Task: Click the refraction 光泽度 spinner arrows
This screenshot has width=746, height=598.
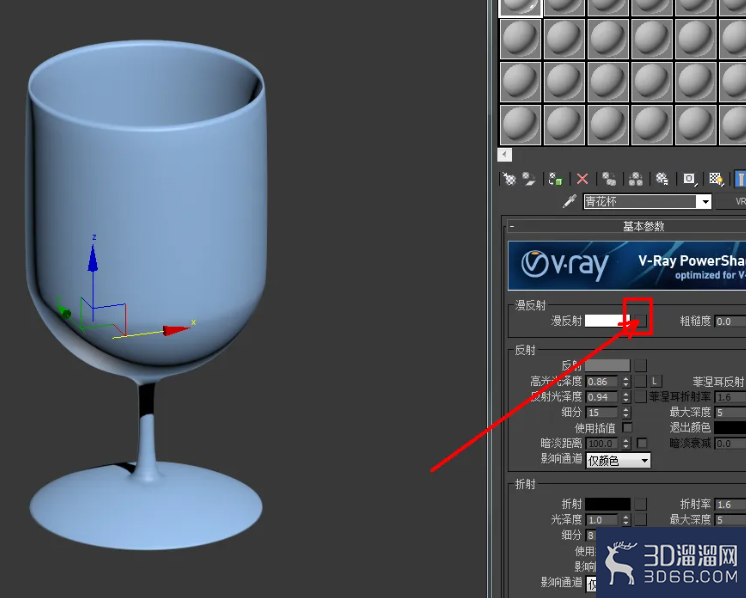Action: click(x=626, y=520)
